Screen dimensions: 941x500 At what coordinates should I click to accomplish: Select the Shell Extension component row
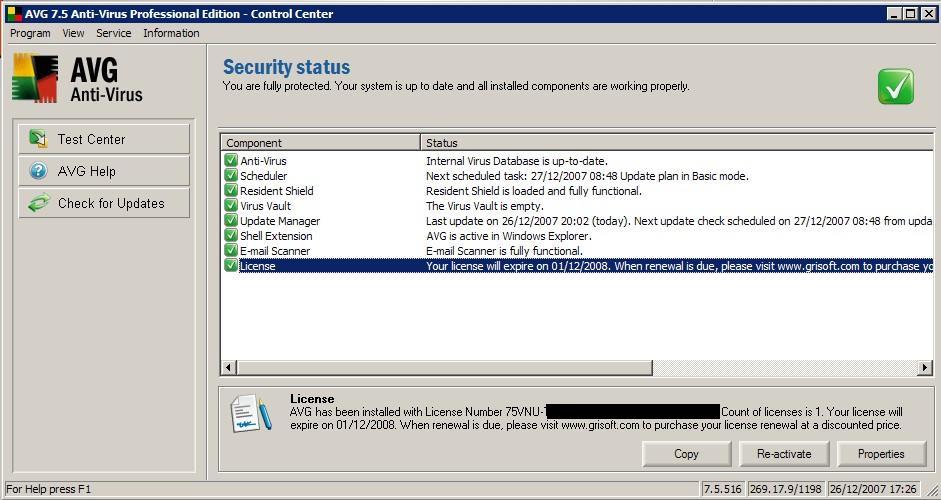coord(577,236)
